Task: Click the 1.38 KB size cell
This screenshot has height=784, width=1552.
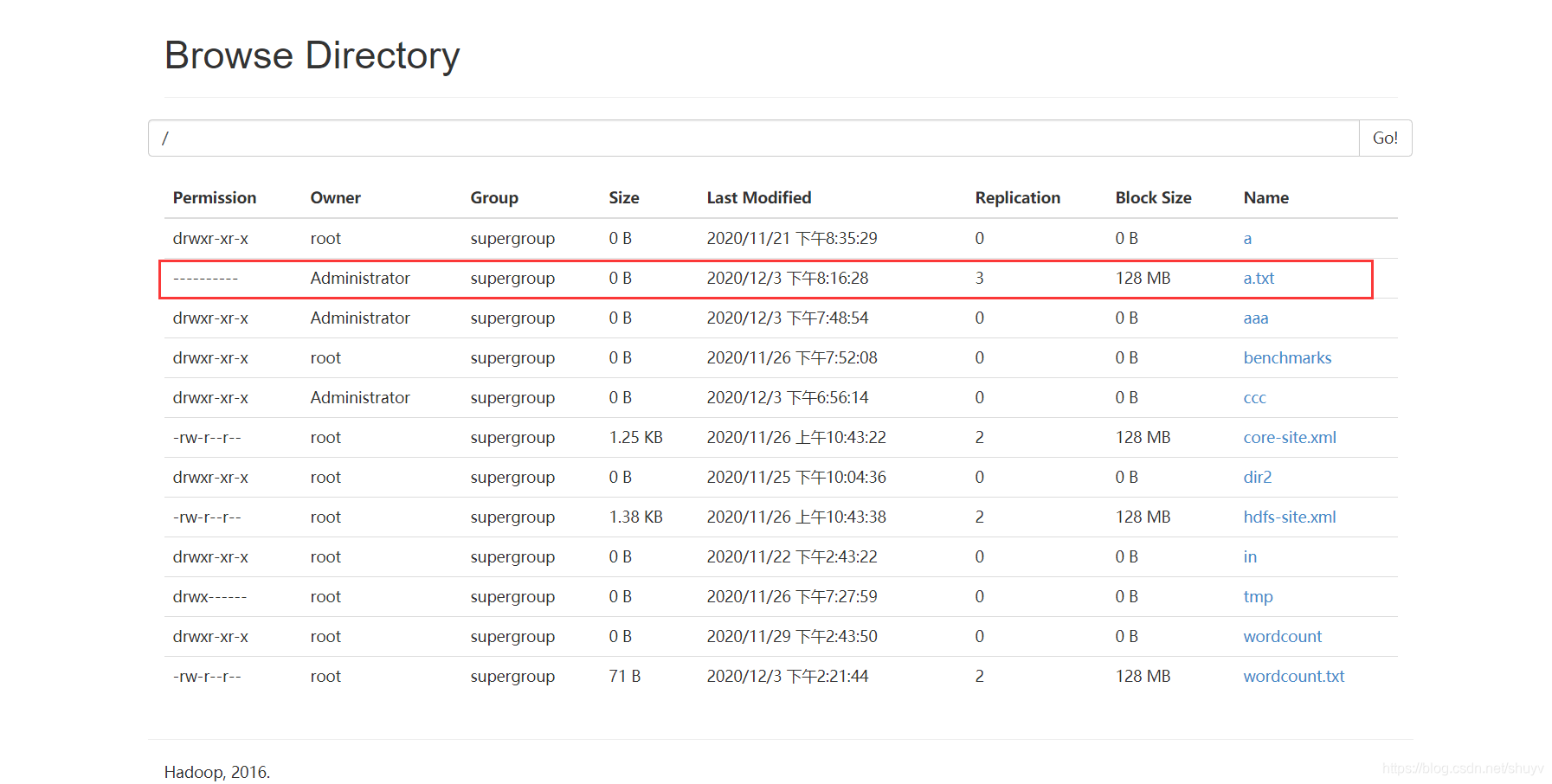Action: (636, 517)
